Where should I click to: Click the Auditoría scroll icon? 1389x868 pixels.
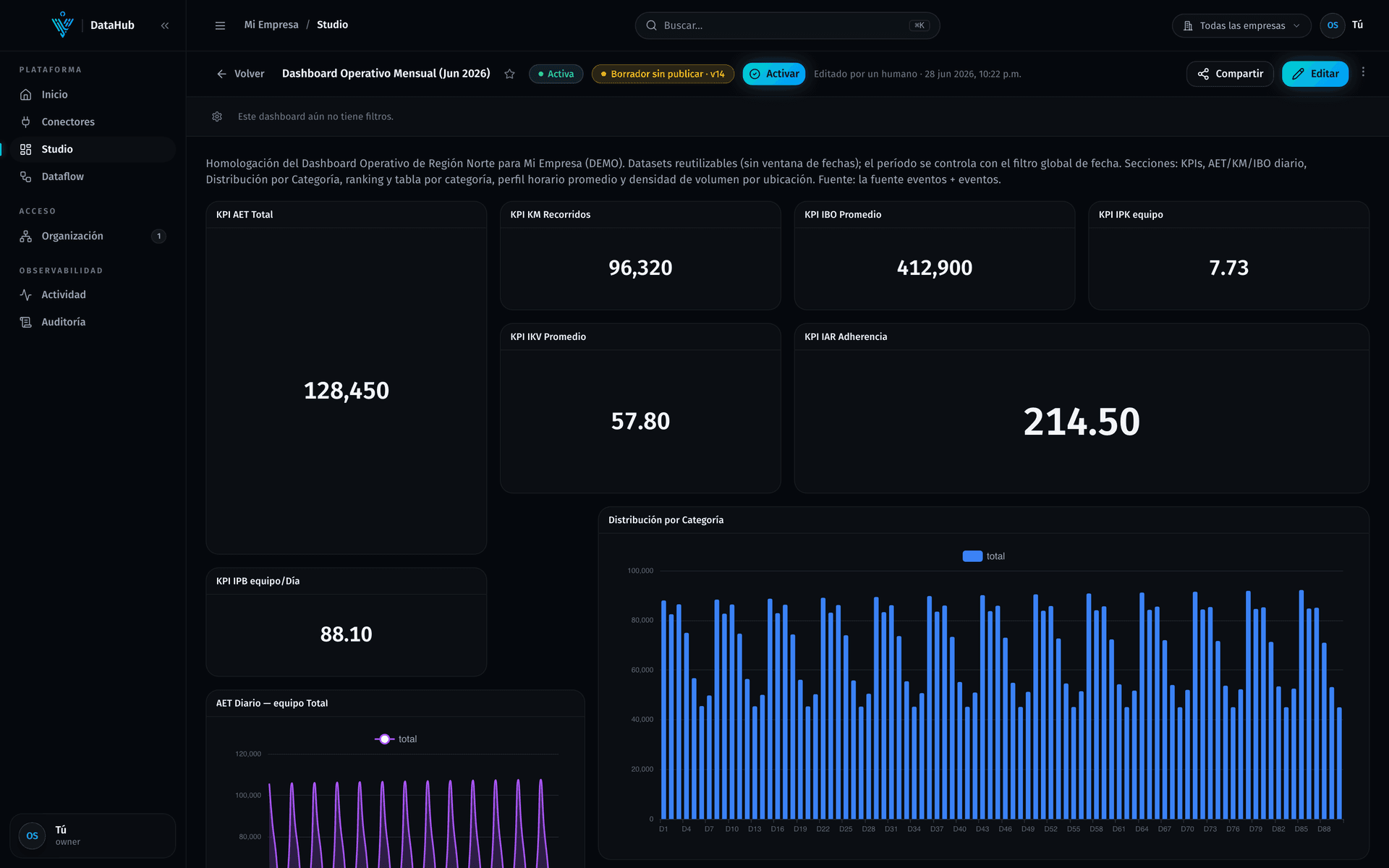point(26,322)
